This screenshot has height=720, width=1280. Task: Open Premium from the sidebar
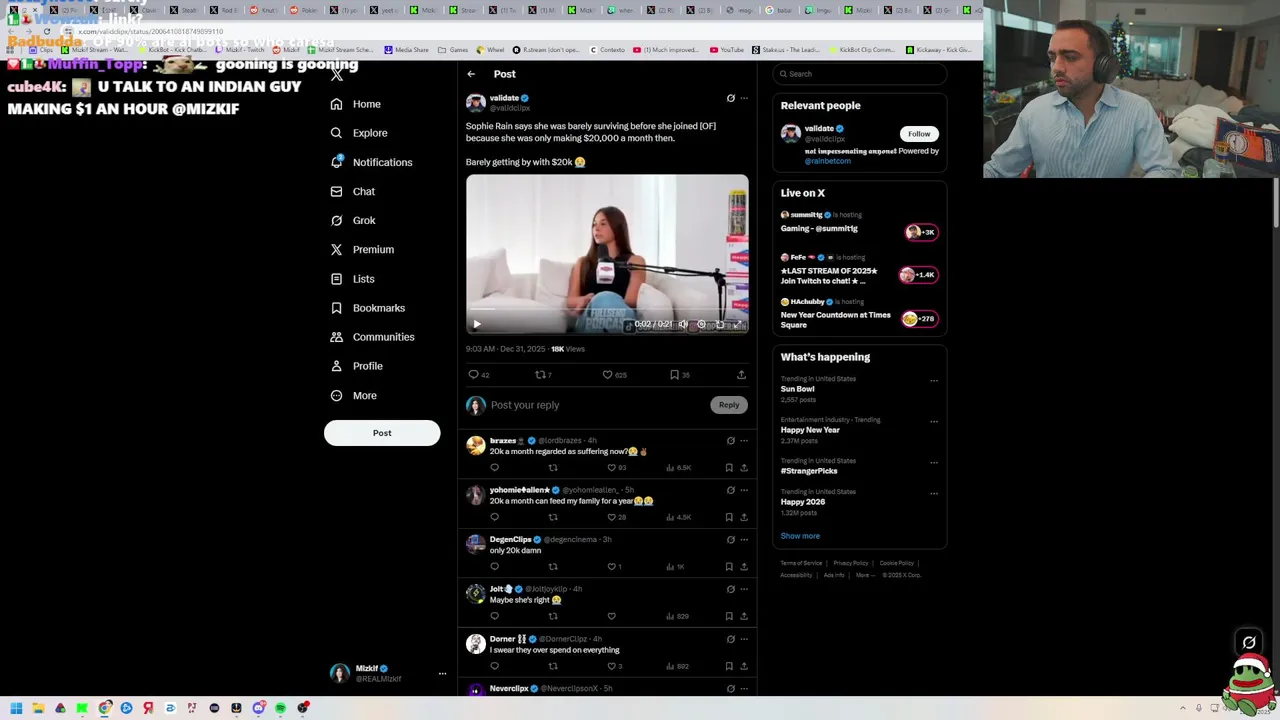[361, 249]
